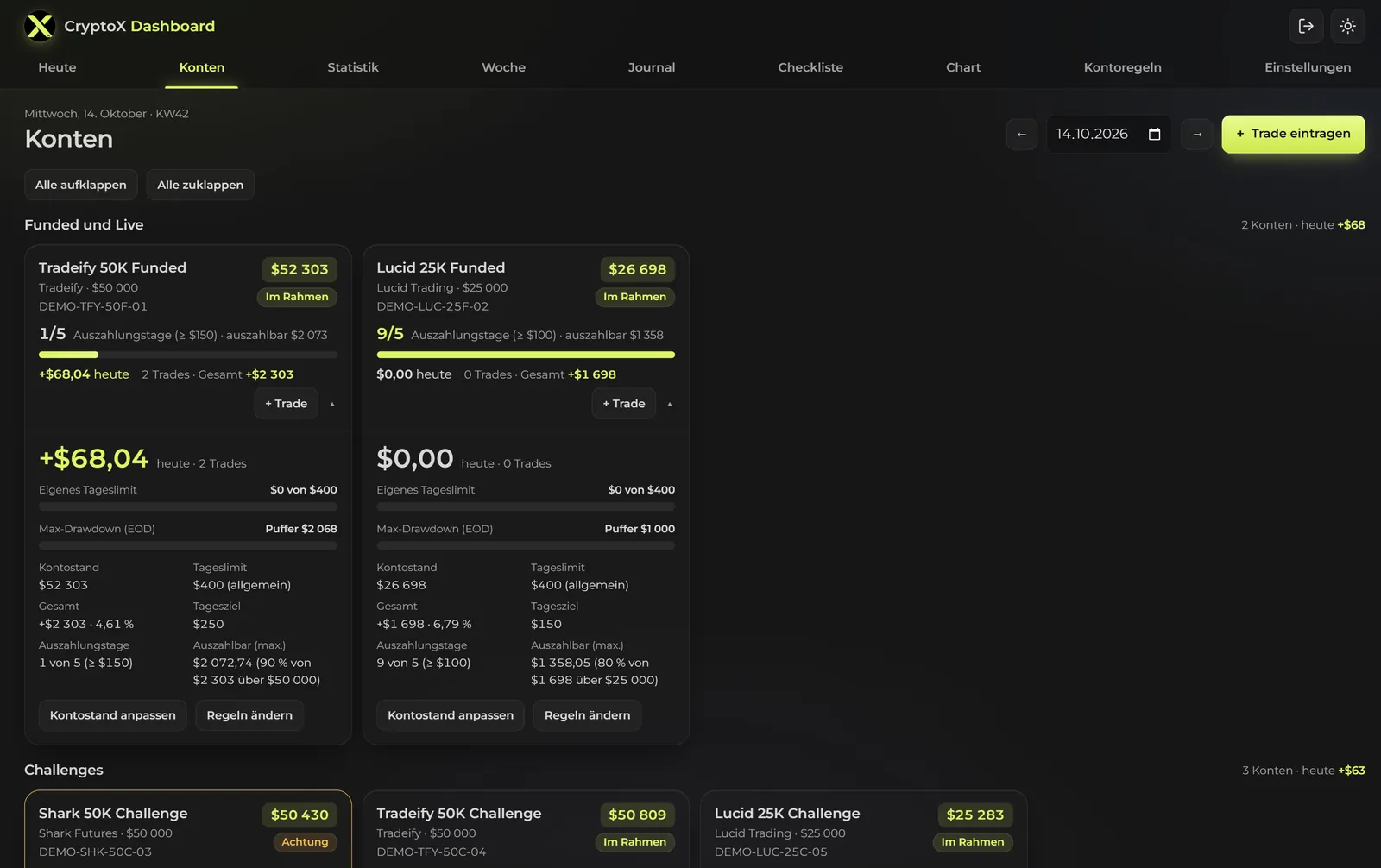Image resolution: width=1381 pixels, height=868 pixels.
Task: Go to the Einstellungen tab
Action: (x=1308, y=67)
